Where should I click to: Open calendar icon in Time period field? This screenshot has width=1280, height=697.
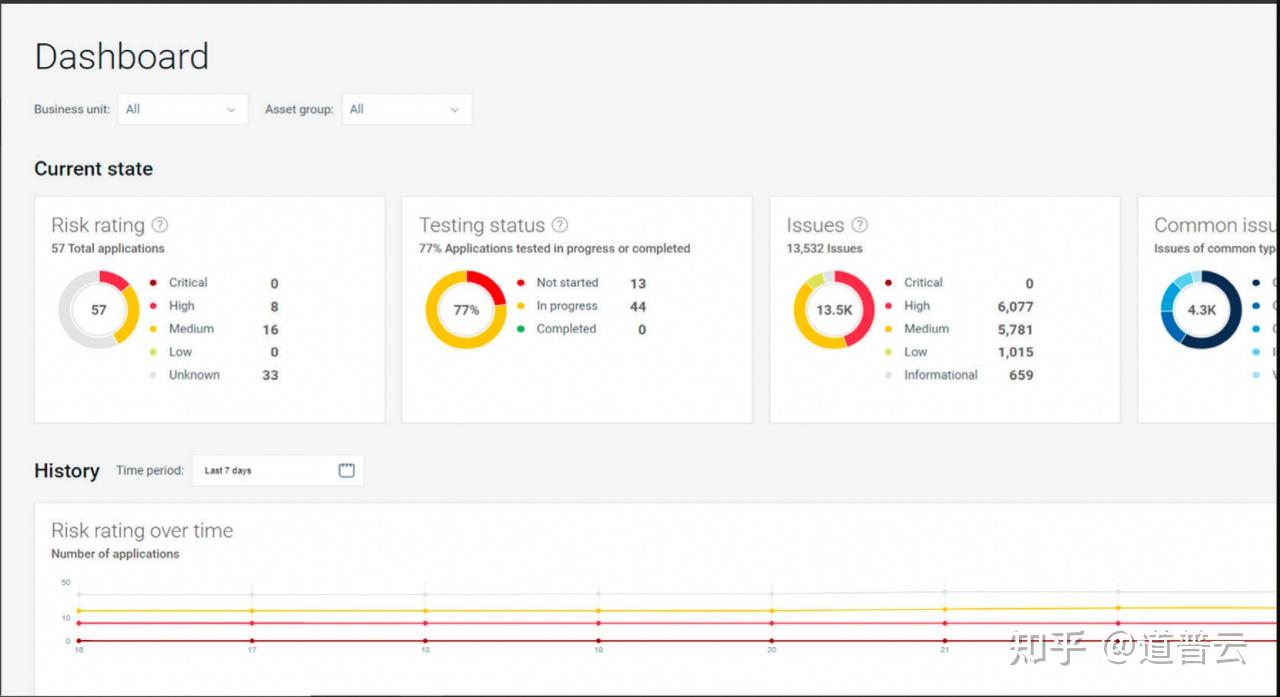coord(347,470)
